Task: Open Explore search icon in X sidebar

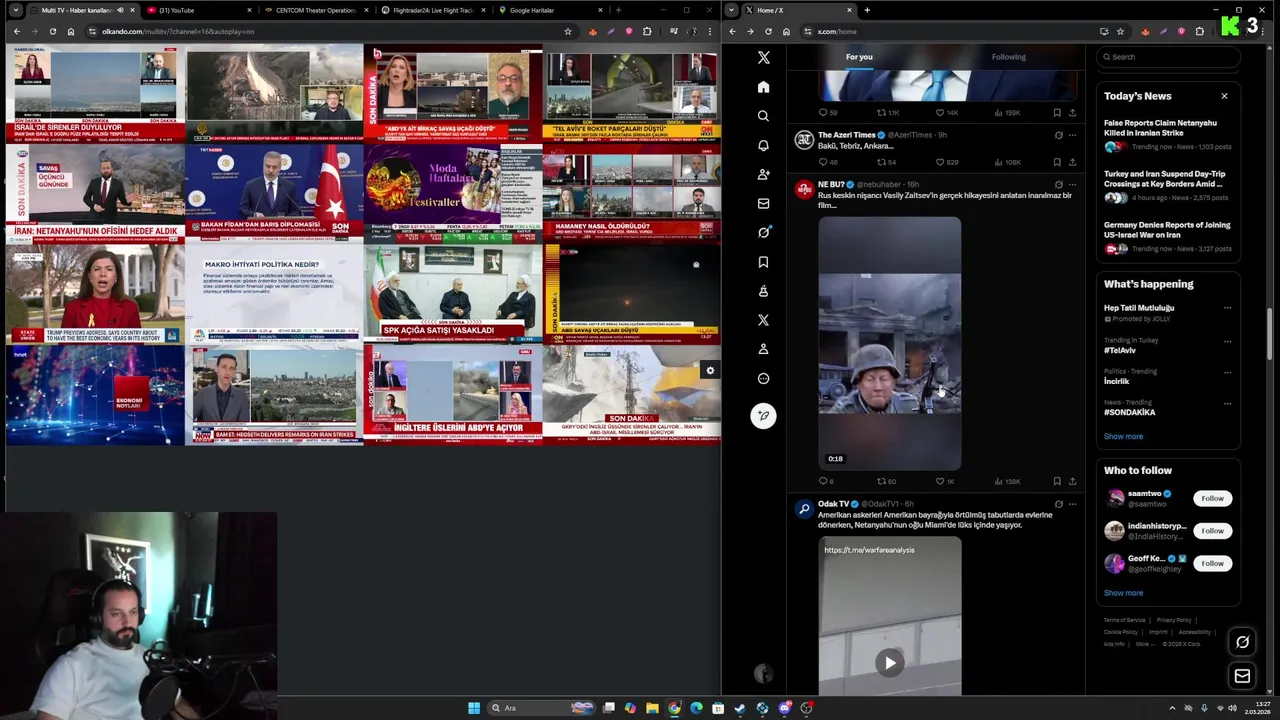Action: click(763, 116)
